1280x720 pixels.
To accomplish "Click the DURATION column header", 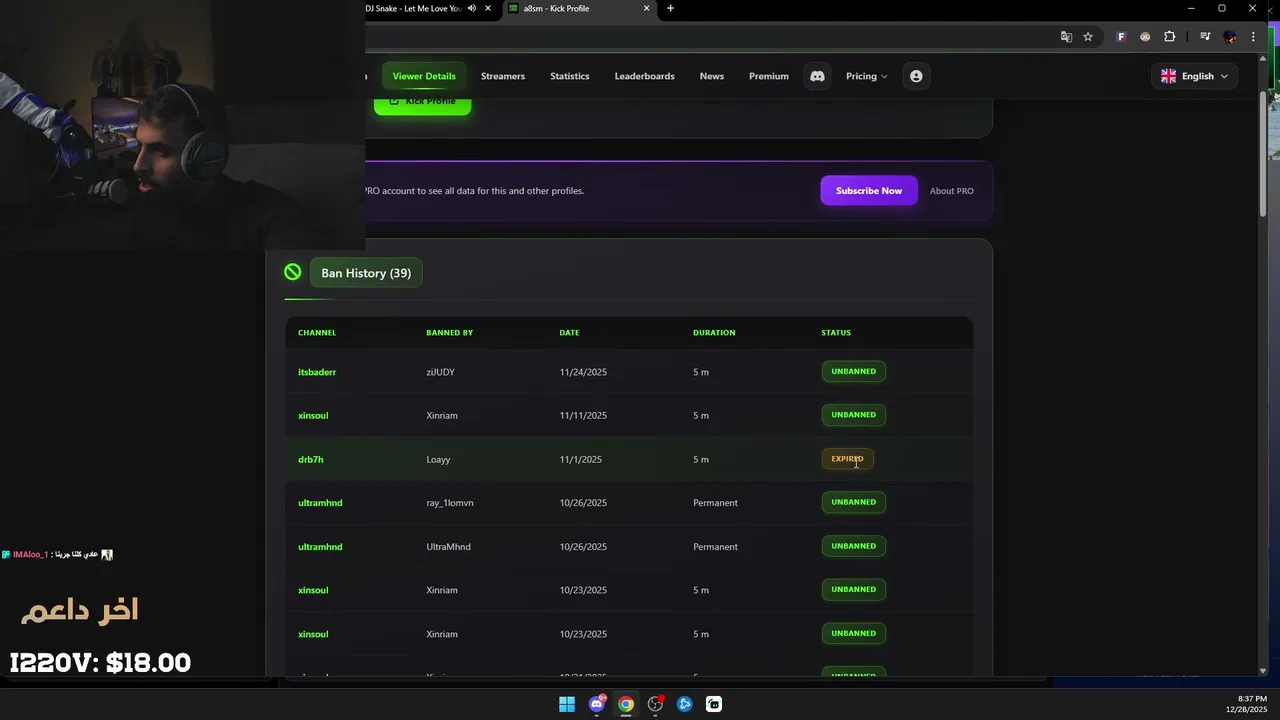I will (x=714, y=332).
